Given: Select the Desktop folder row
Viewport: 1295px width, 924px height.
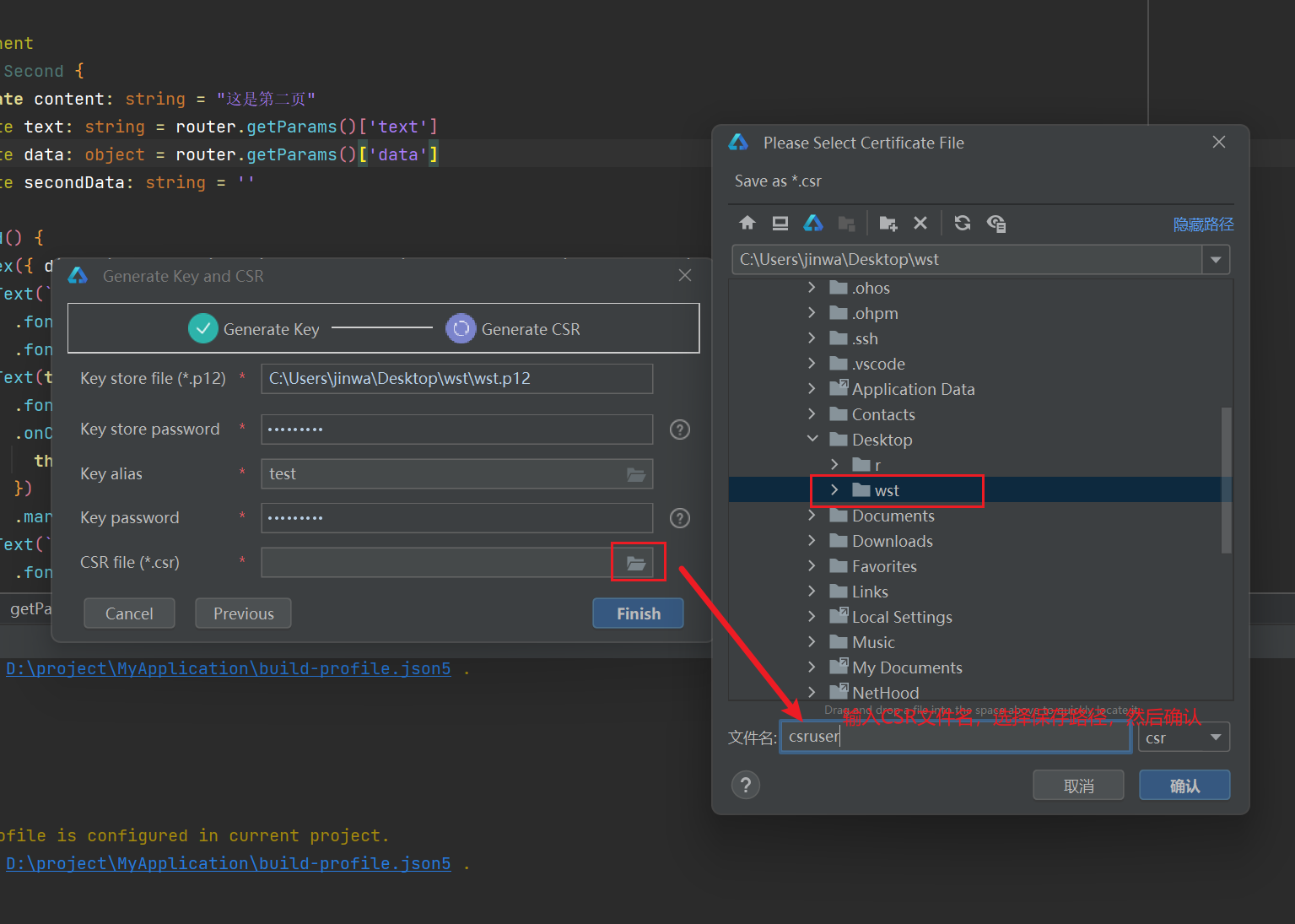Looking at the screenshot, I should 980,440.
